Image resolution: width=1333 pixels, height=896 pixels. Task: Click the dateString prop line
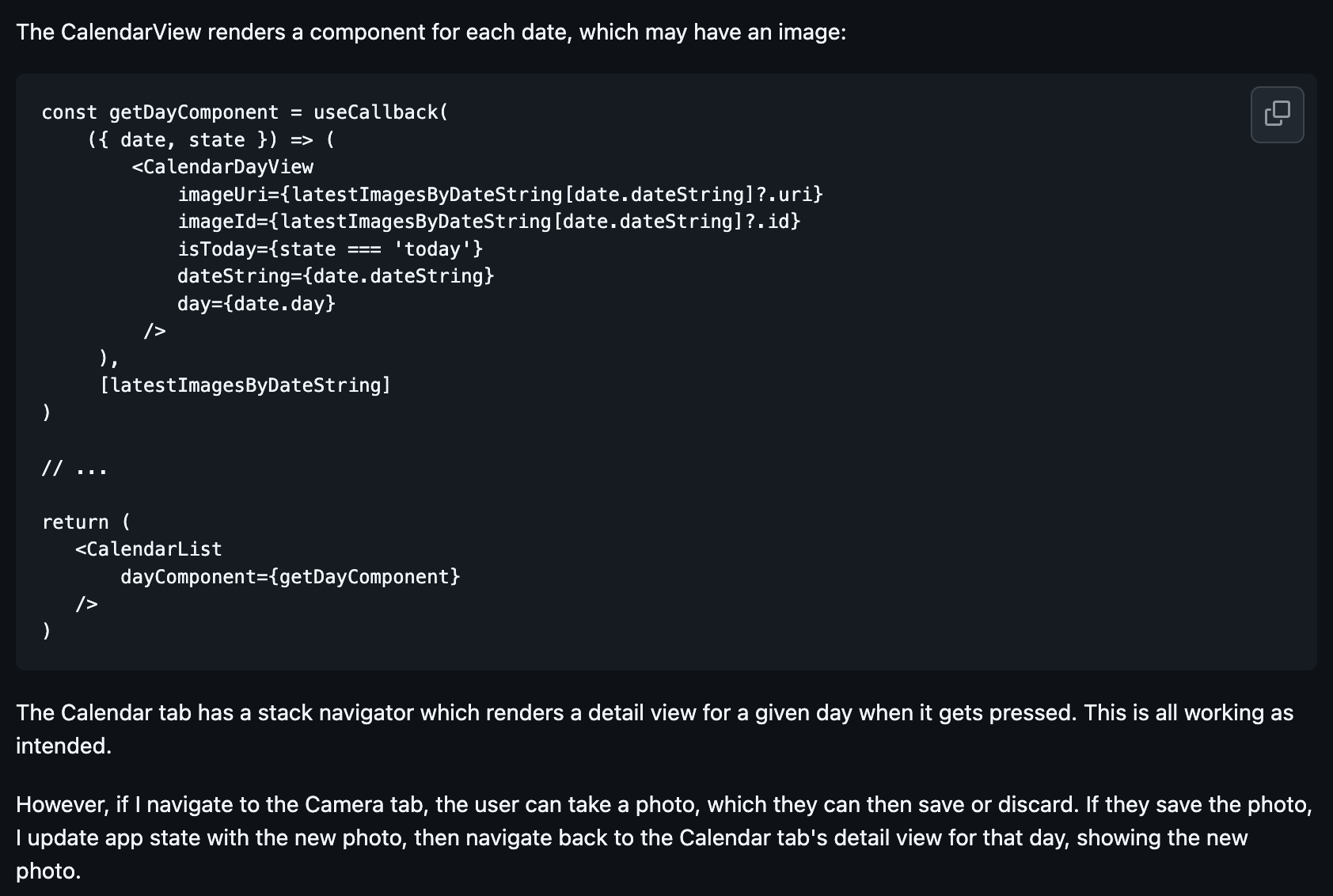click(x=335, y=276)
